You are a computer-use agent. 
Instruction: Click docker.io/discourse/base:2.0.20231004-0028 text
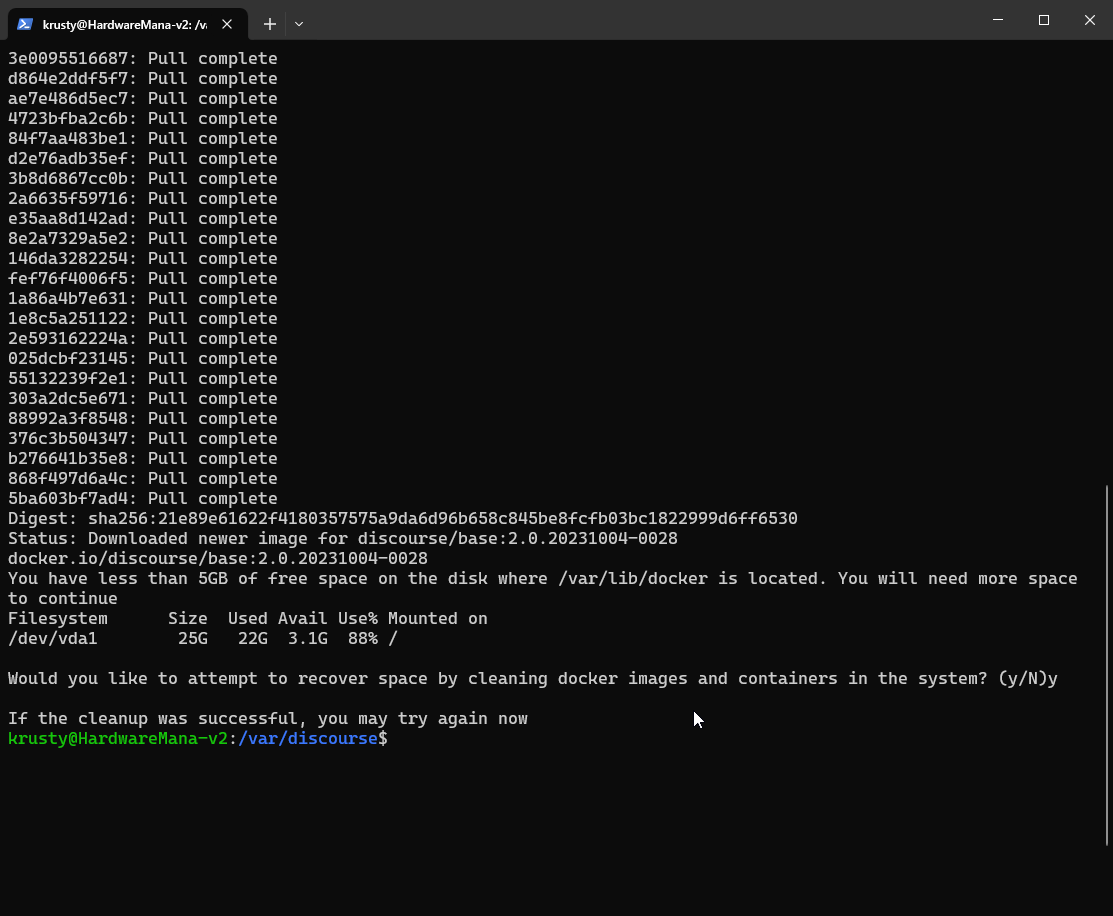pos(218,558)
